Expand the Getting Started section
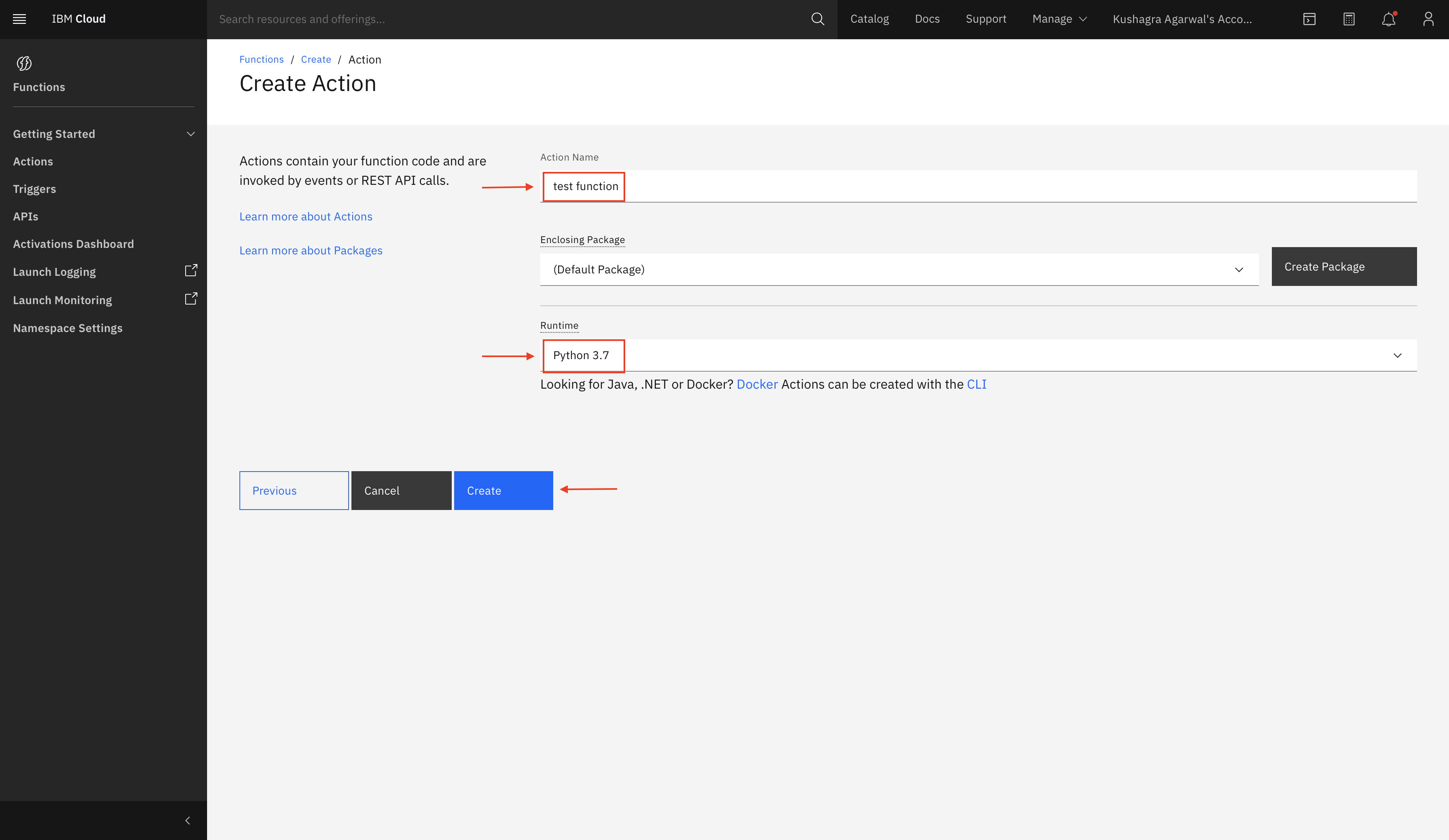The width and height of the screenshot is (1449, 840). (x=191, y=134)
